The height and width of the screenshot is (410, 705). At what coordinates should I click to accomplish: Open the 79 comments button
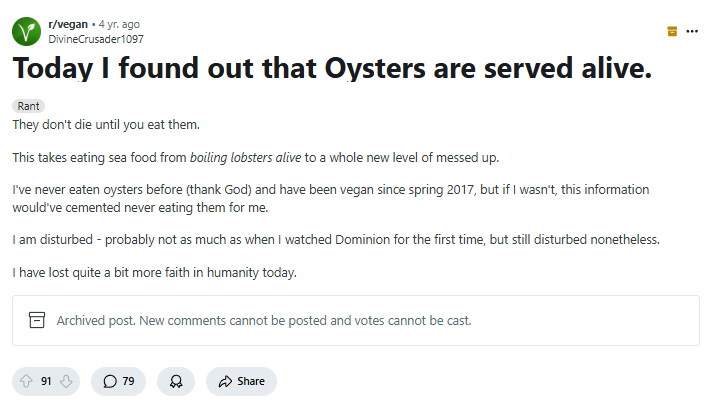[x=118, y=381]
